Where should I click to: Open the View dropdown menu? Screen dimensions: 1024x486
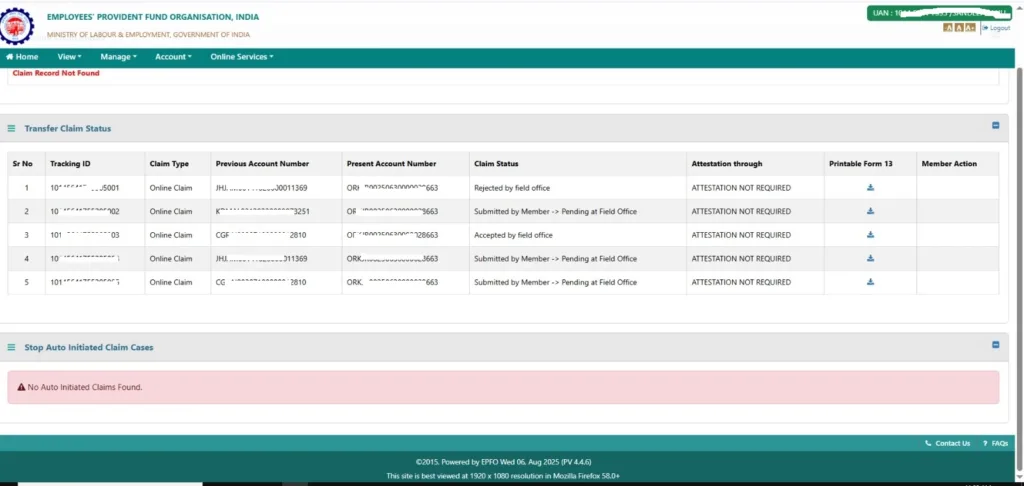[x=69, y=57]
